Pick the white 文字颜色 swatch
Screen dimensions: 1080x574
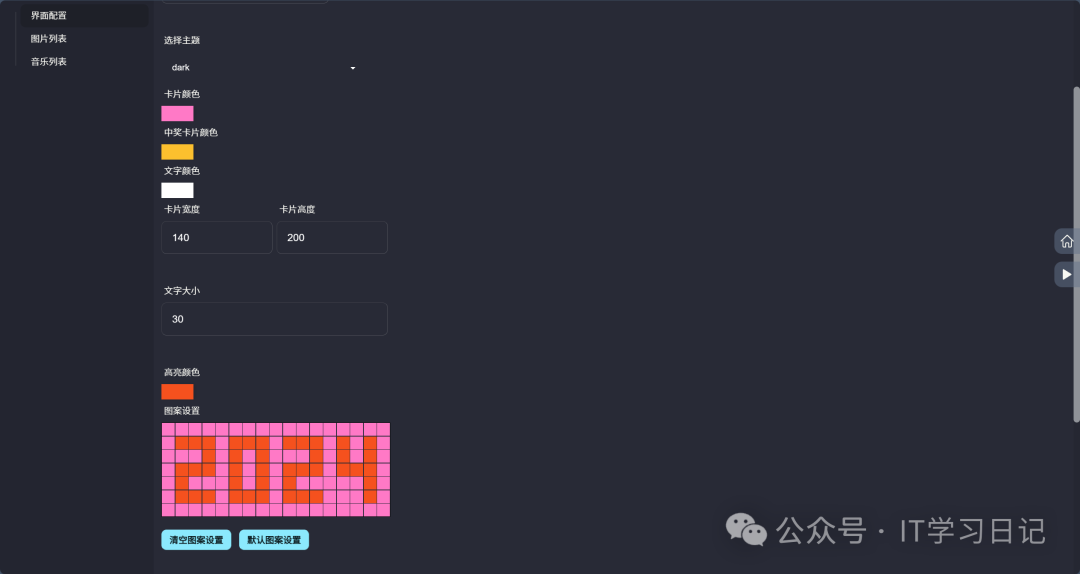[x=177, y=190]
